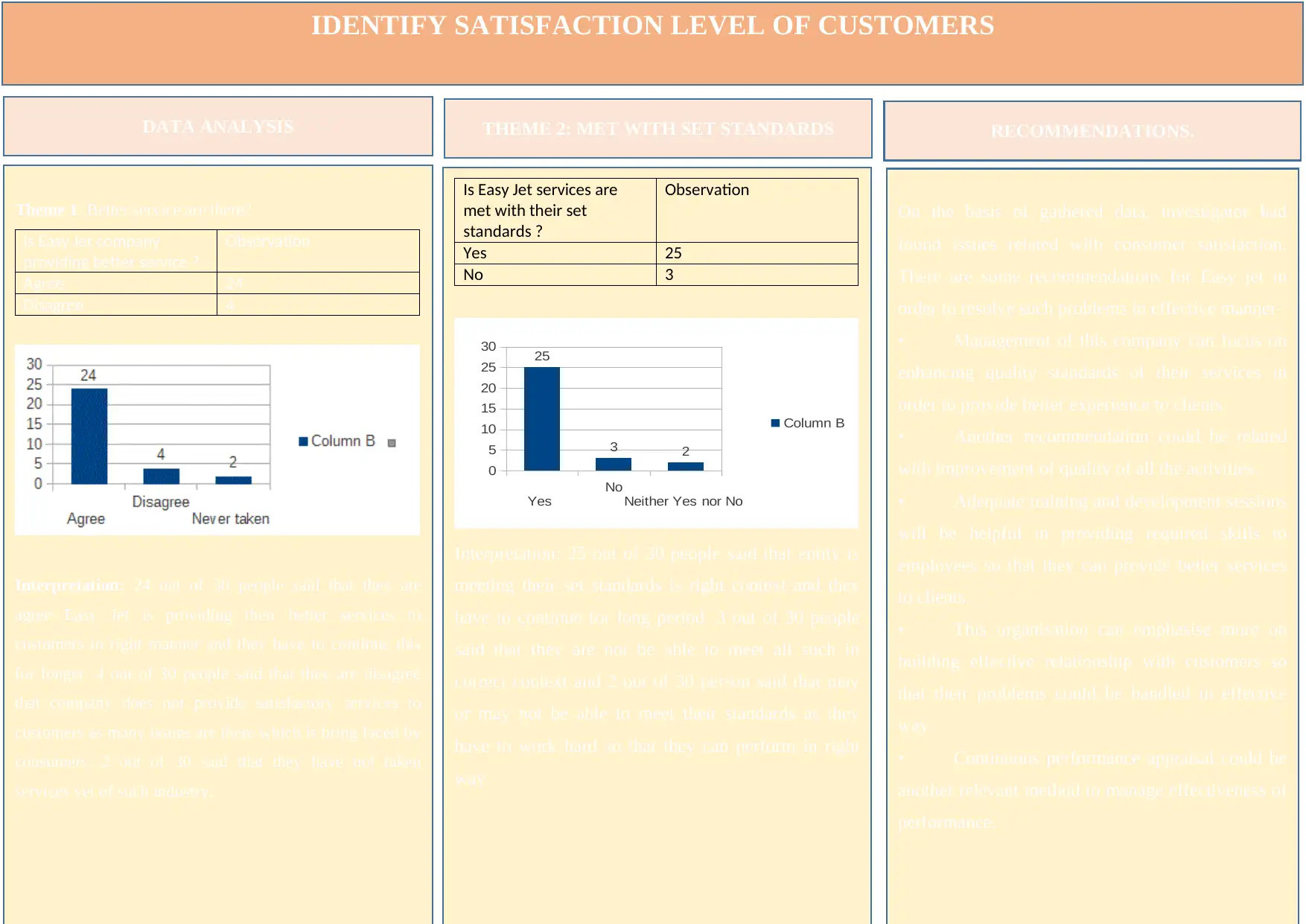This screenshot has height=924, width=1306.
Task: Select the "25" value cell in the Theme 2 table
Action: click(757, 253)
